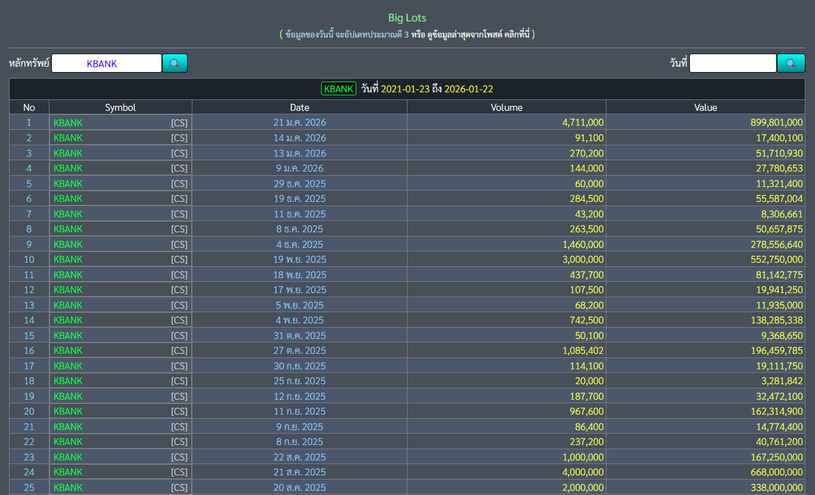Click the search icon beside the date field
815x495 pixels.
791,63
